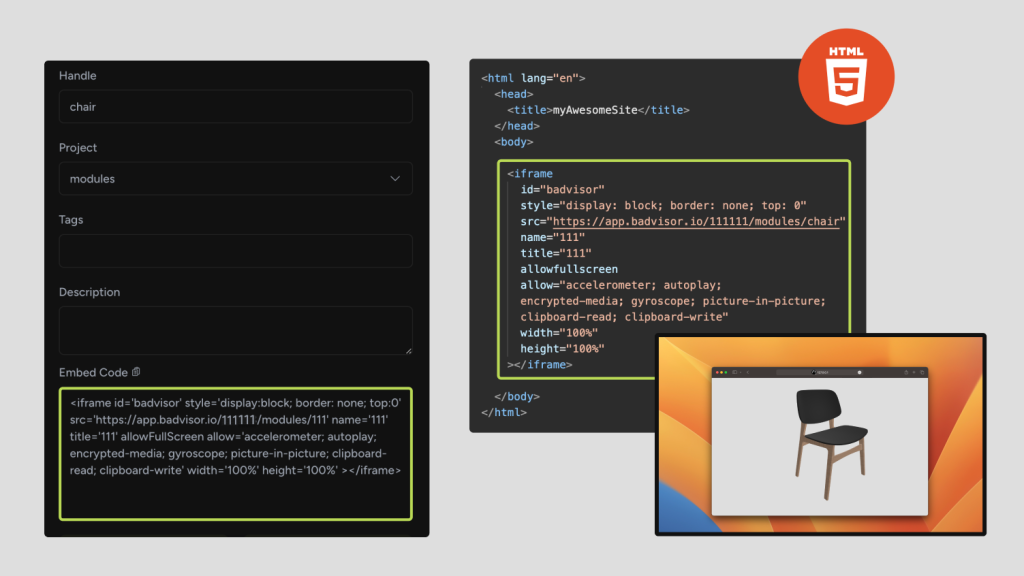Click the encrypted-media; gyroscope code line
Screen dimensions: 1024x576
(x=673, y=301)
